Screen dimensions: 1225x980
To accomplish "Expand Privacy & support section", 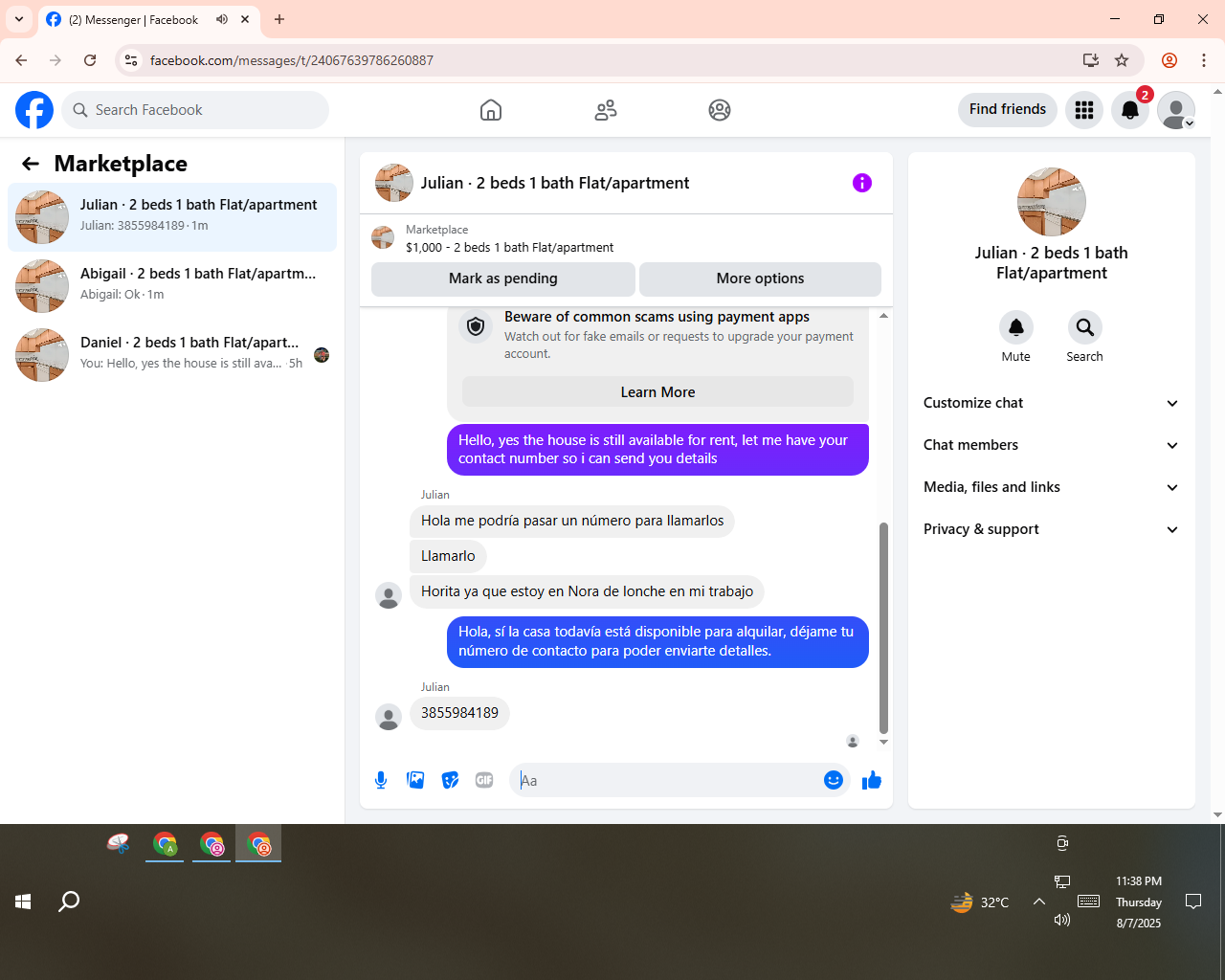I will pos(1051,529).
